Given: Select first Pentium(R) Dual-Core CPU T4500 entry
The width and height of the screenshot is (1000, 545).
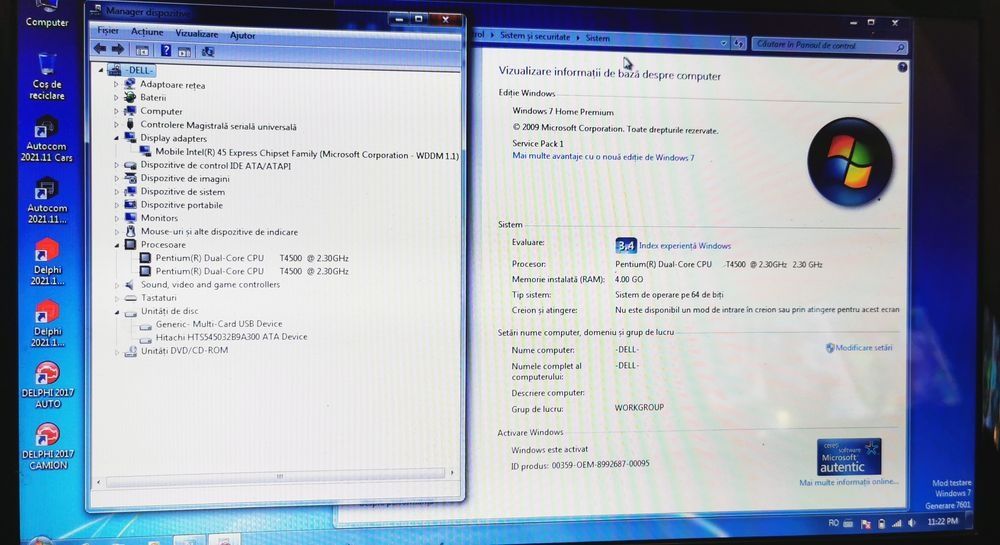Looking at the screenshot, I should (x=252, y=258).
